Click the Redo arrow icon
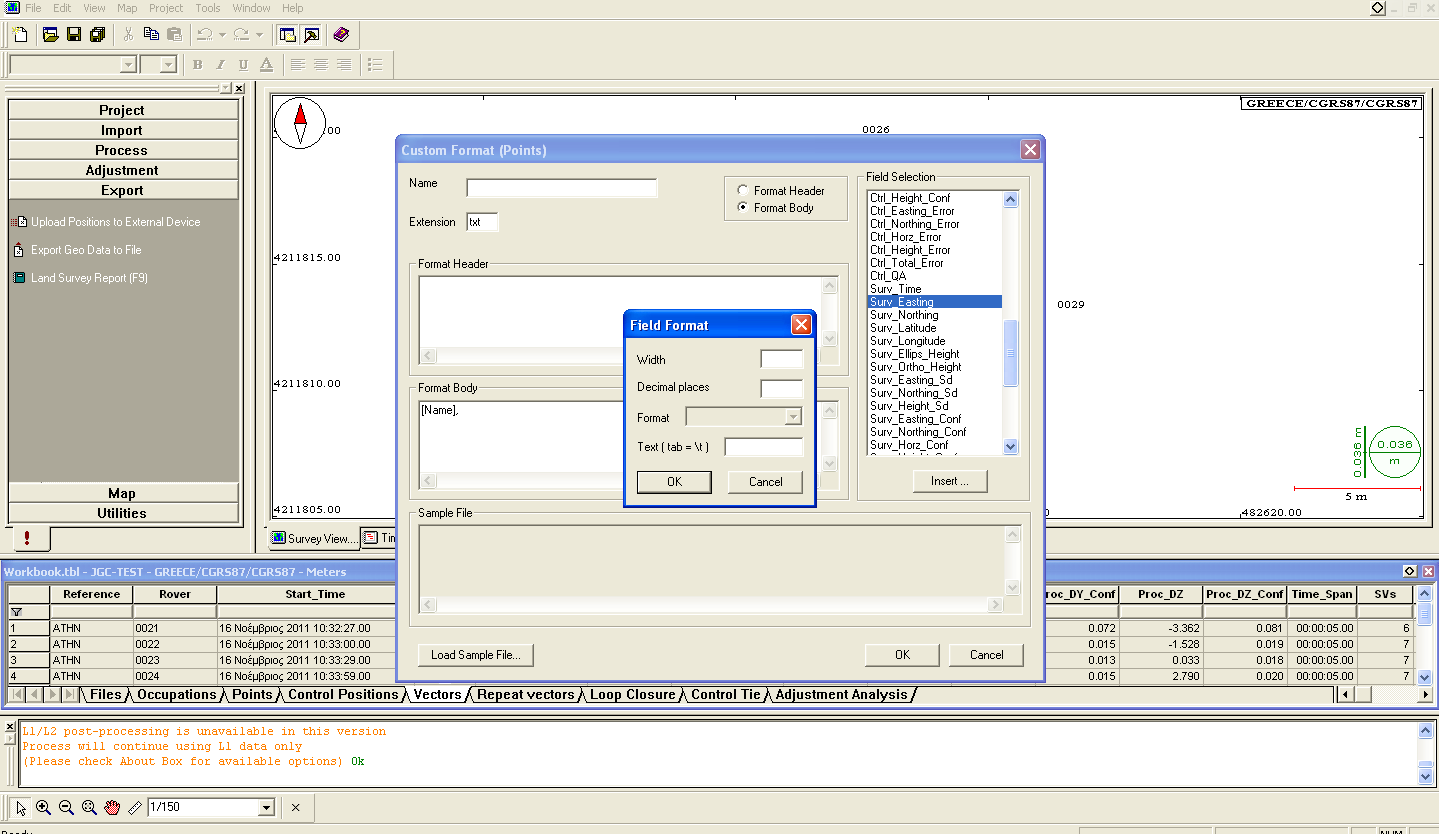The image size is (1439, 834). [x=241, y=35]
